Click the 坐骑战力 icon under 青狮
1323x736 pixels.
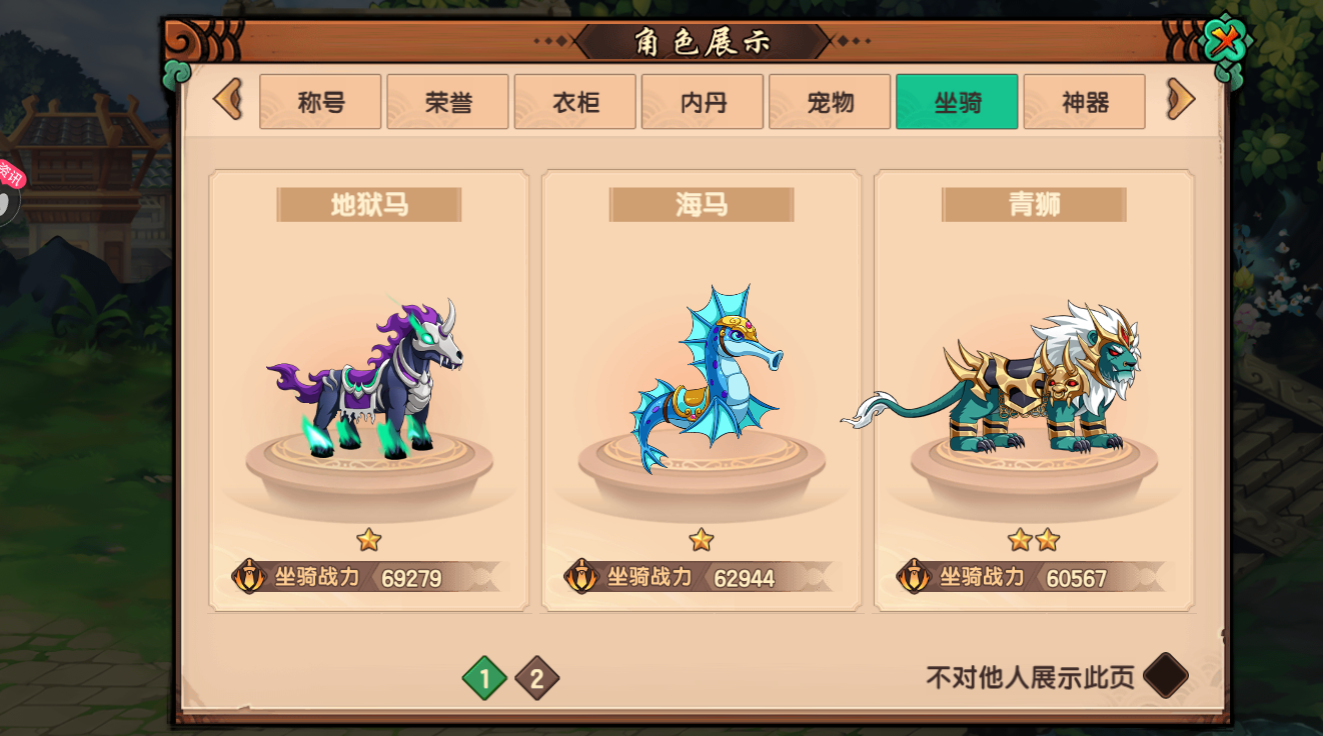pos(913,577)
